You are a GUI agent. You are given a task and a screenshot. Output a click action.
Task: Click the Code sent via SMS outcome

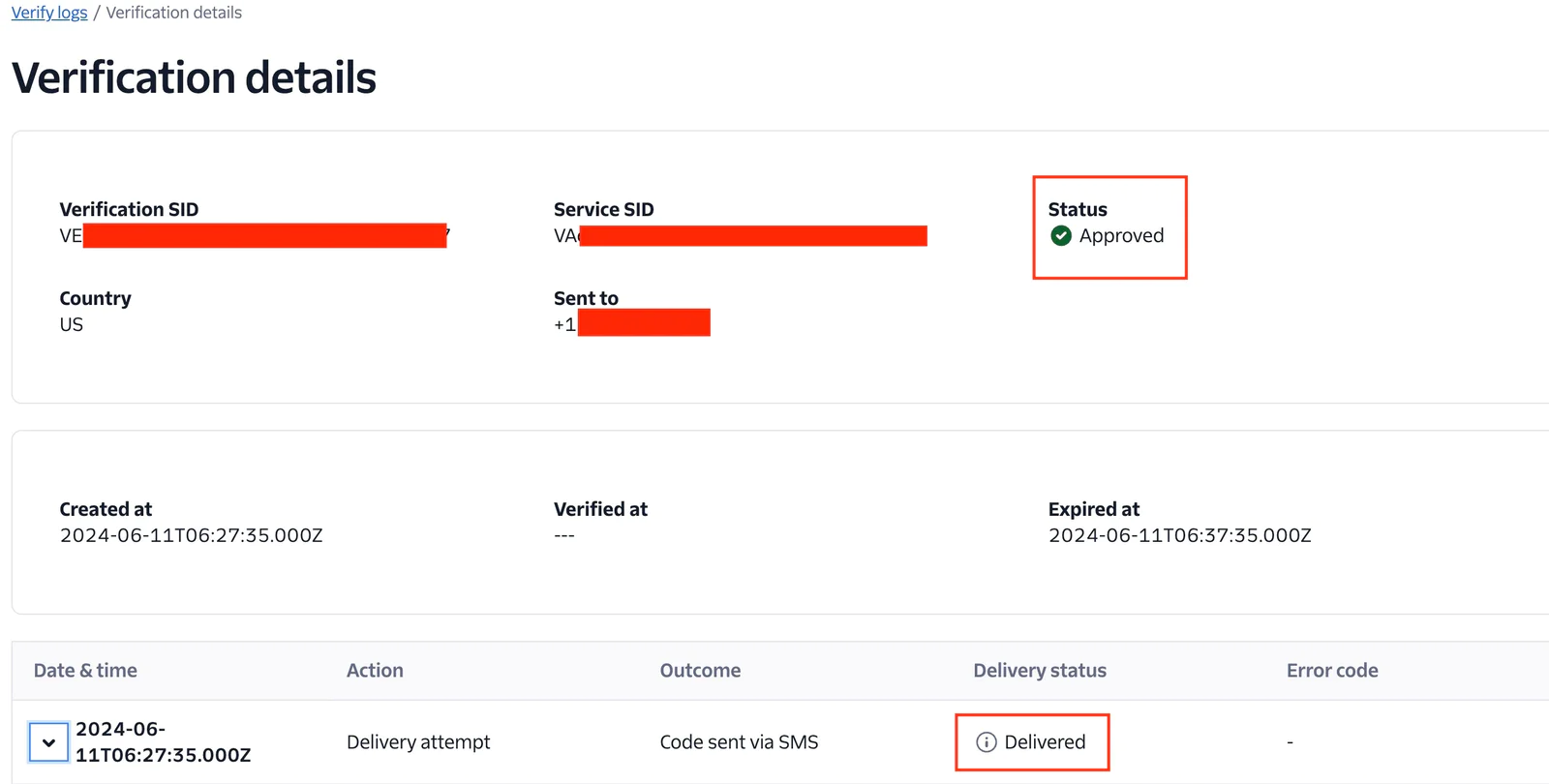click(739, 742)
